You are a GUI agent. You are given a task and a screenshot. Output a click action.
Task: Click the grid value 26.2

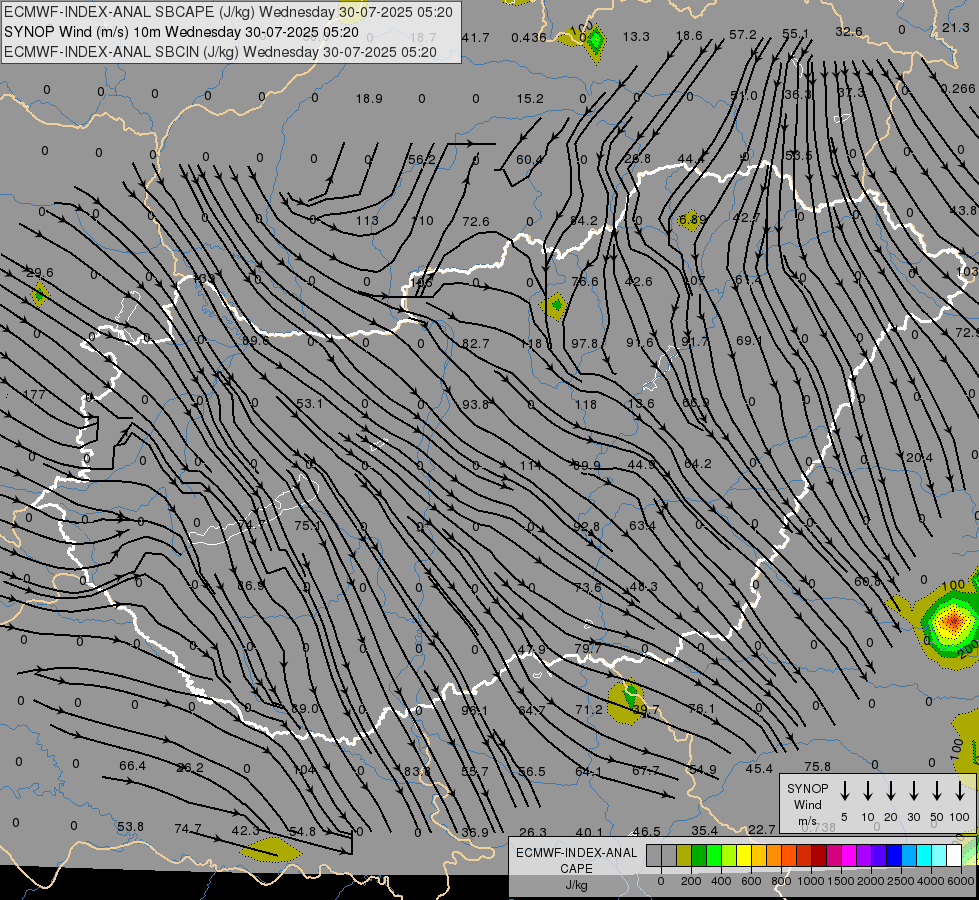[x=190, y=768]
